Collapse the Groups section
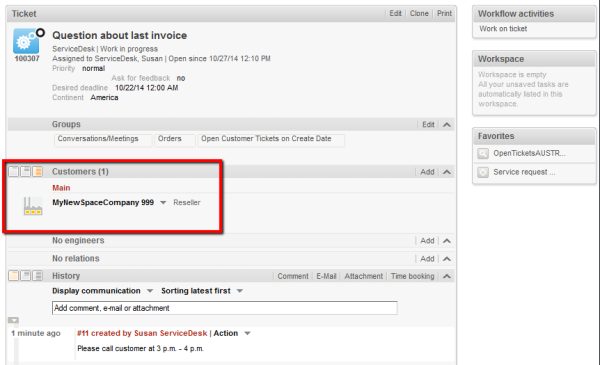 point(447,125)
